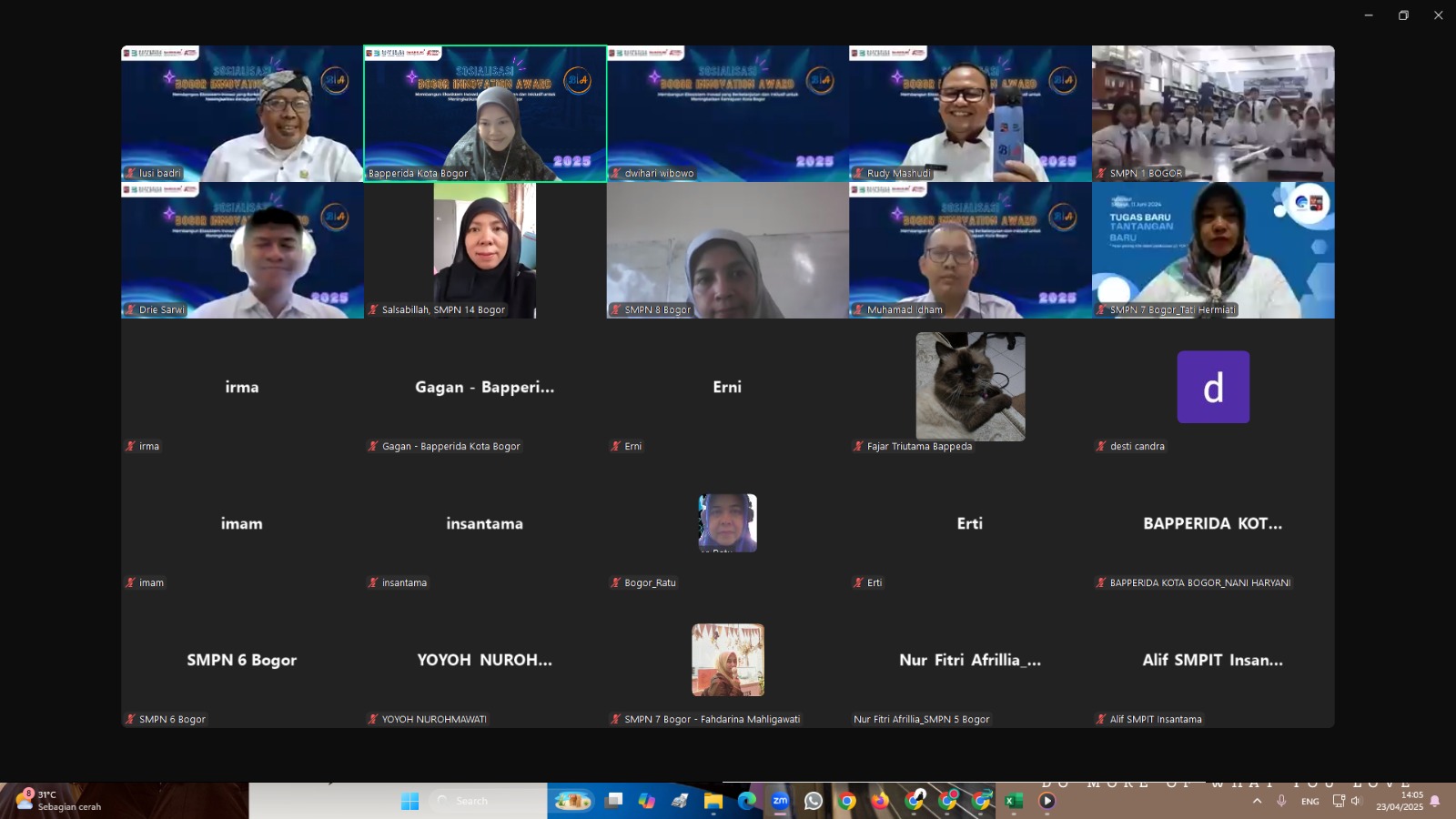Click the taskbar Search box
Viewport: 1456px width, 819px height.
point(487,801)
